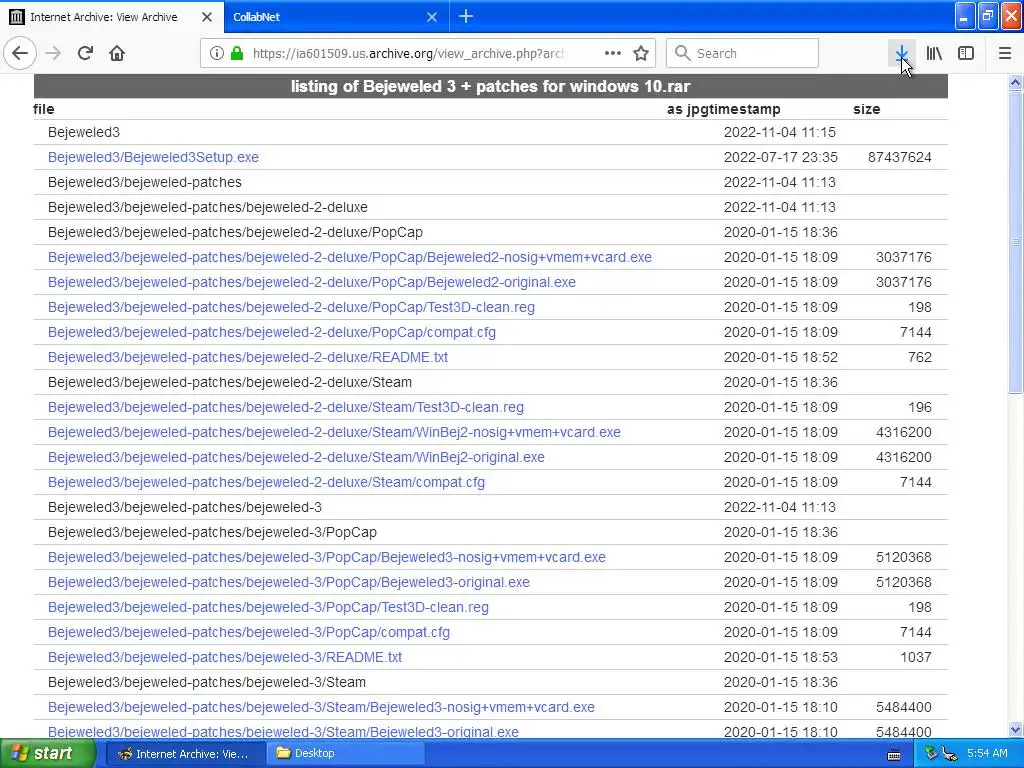This screenshot has height=768, width=1024.
Task: Switch to the CollabNet tab
Action: pos(336,16)
